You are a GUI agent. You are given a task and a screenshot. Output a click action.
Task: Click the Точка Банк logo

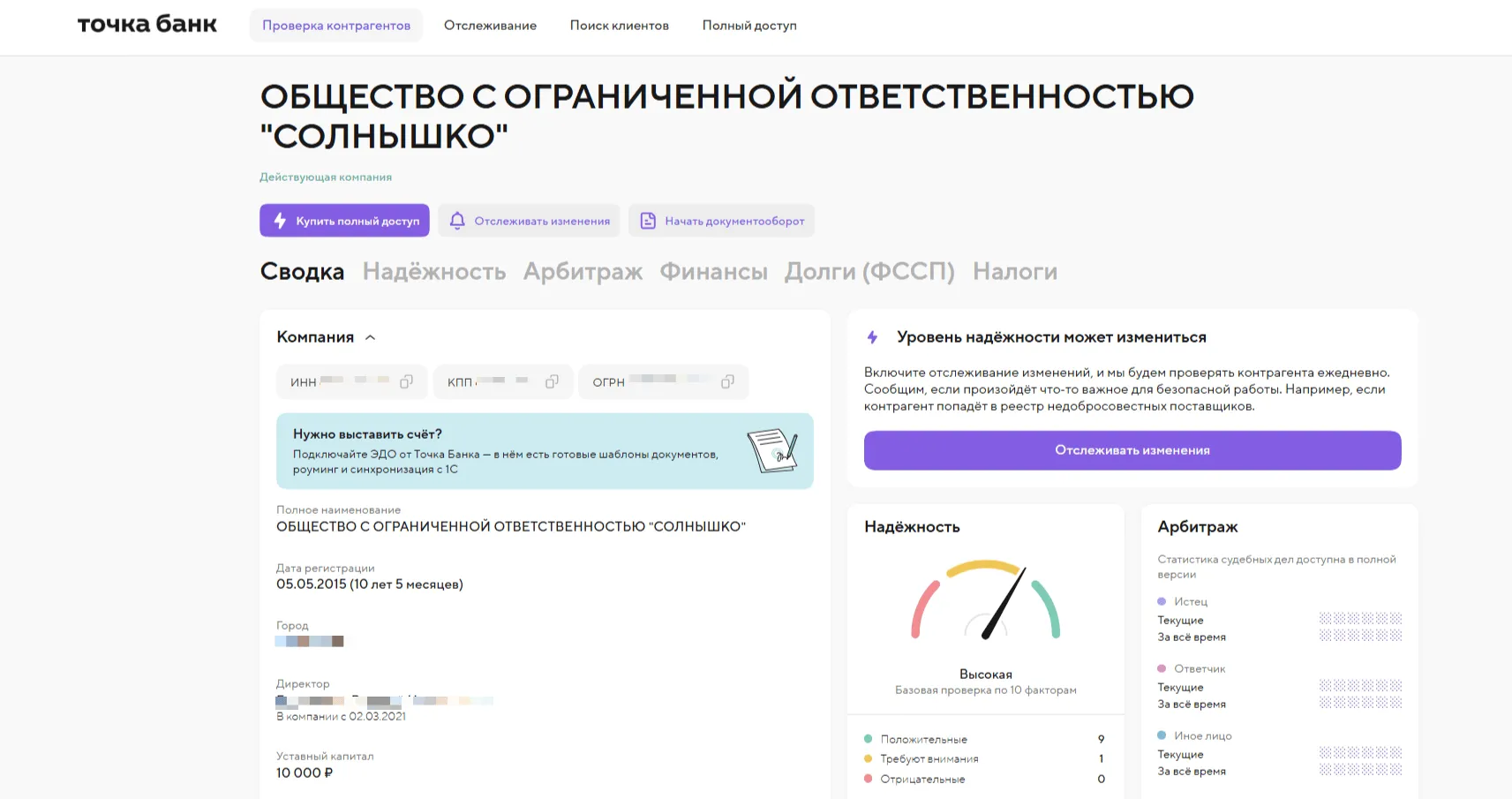click(147, 25)
